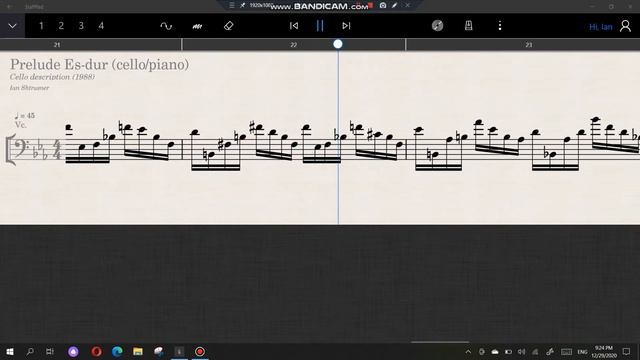Open the purple circle app on taskbar
The width and height of the screenshot is (640, 360).
pos(73,351)
